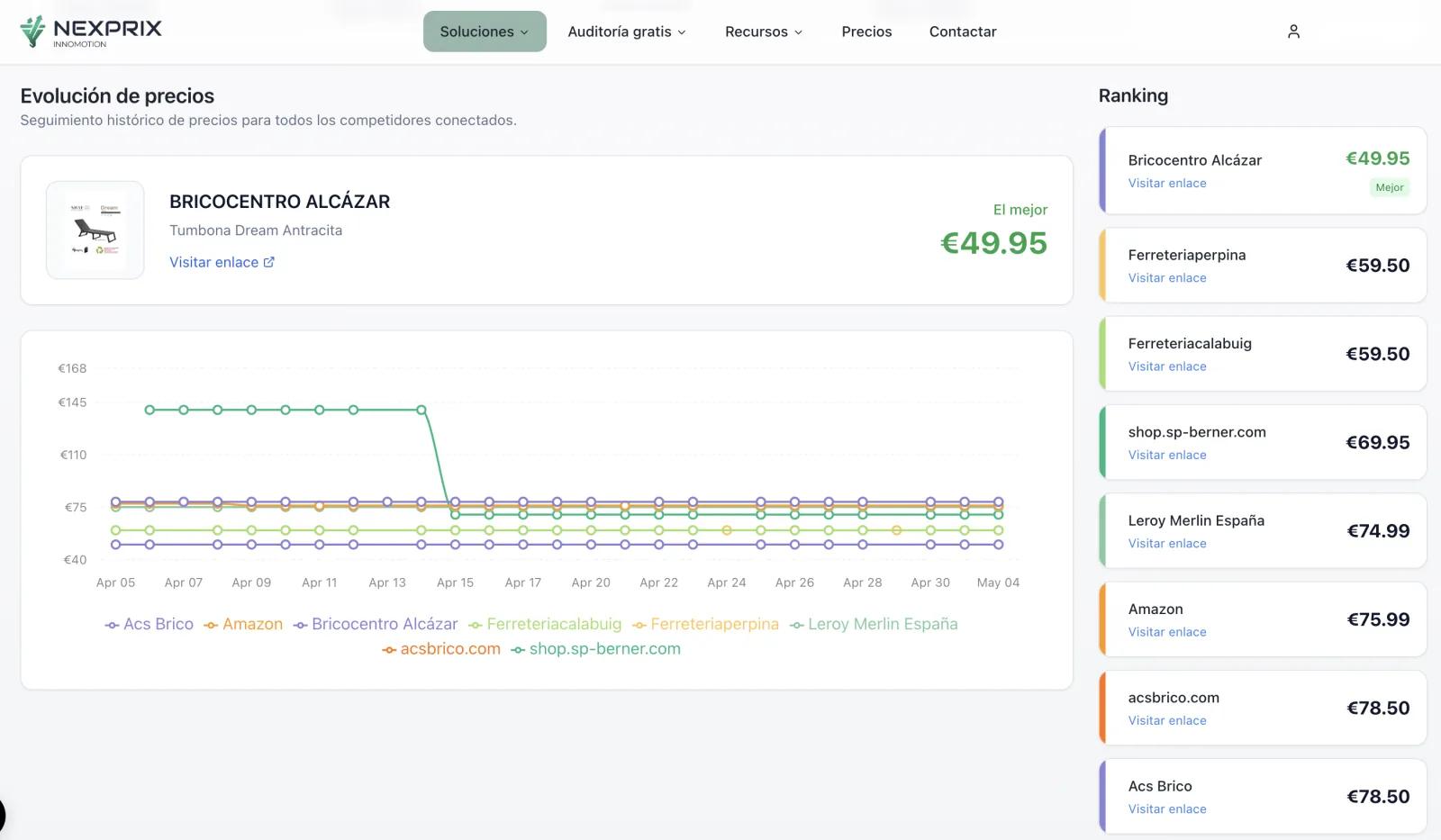Viewport: 1441px width, 840px height.
Task: Click the Ferreteriacalabuig ranking card name
Action: [x=1190, y=343]
